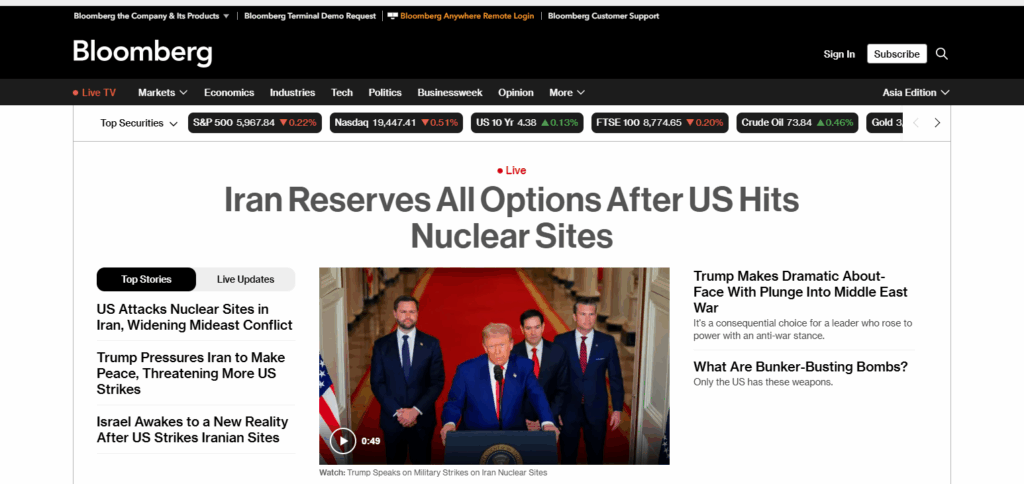Open FTSE 100 ticker quote
The image size is (1024, 484).
tap(660, 123)
